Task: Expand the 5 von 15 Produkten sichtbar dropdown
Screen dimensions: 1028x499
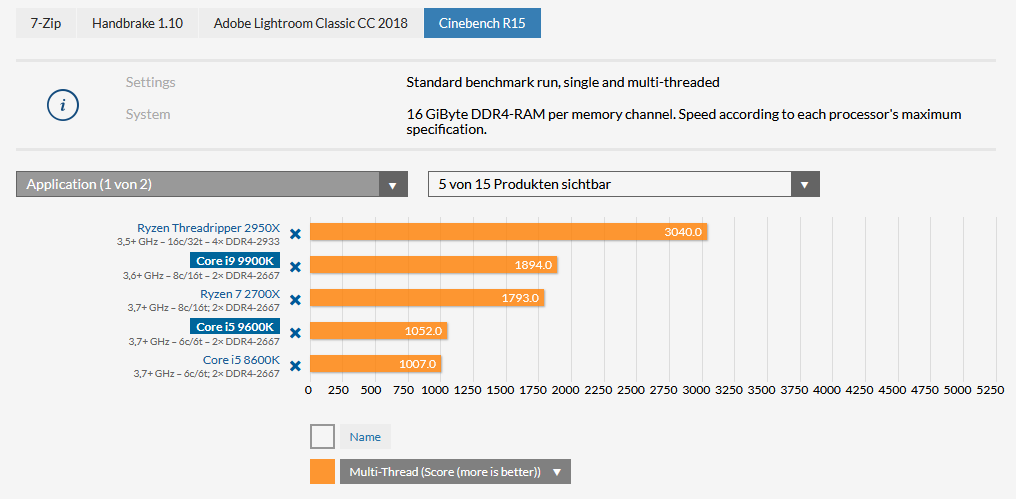Action: 623,184
